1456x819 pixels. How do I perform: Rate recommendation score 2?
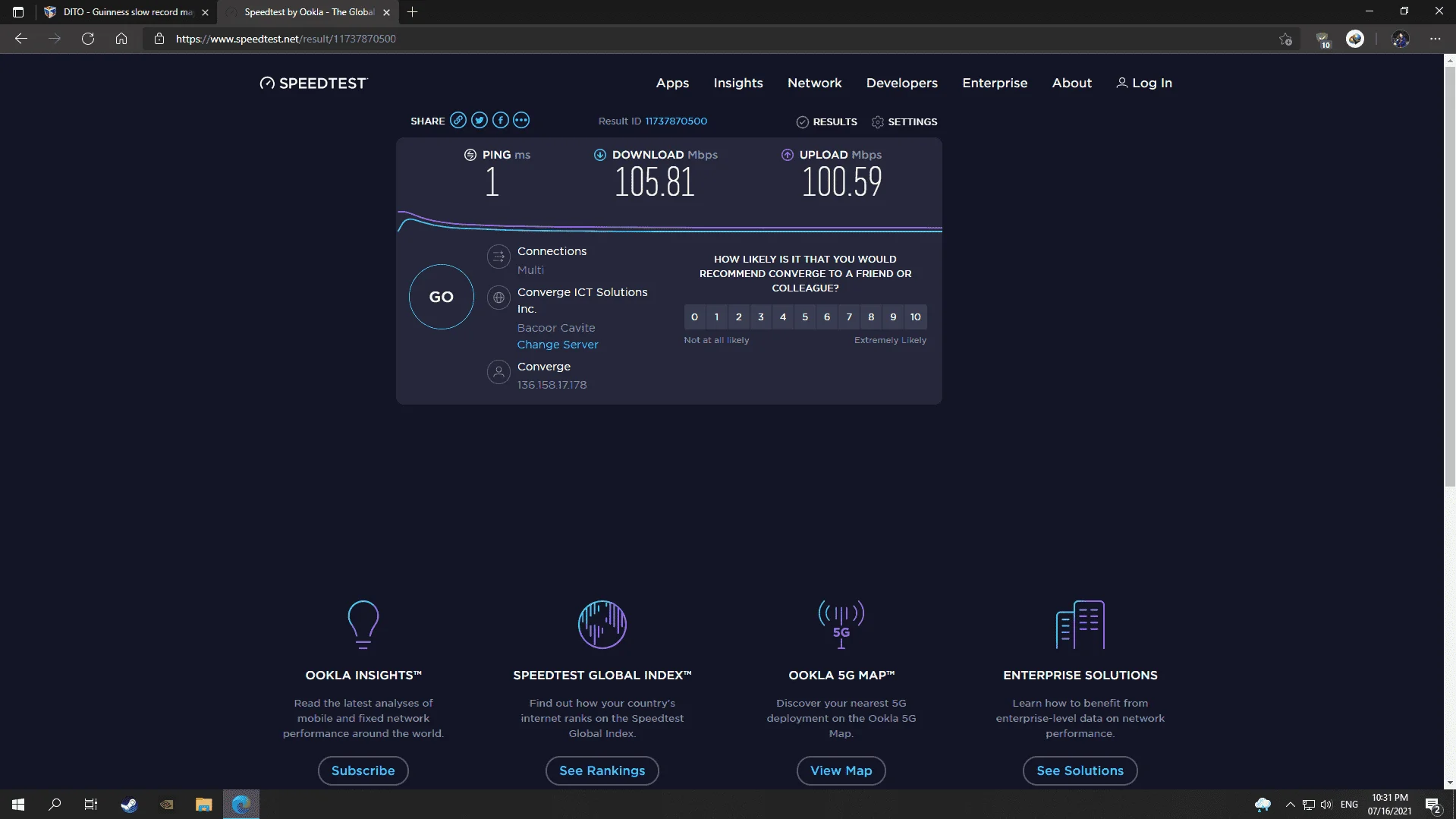pos(739,317)
